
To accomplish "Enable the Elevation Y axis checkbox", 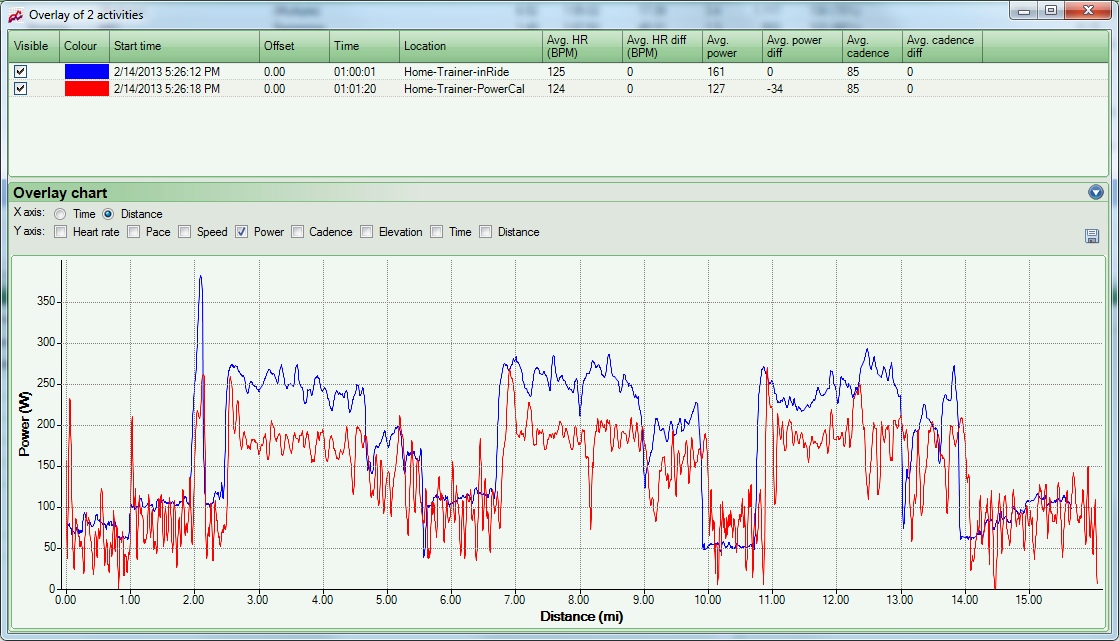I will [x=367, y=232].
